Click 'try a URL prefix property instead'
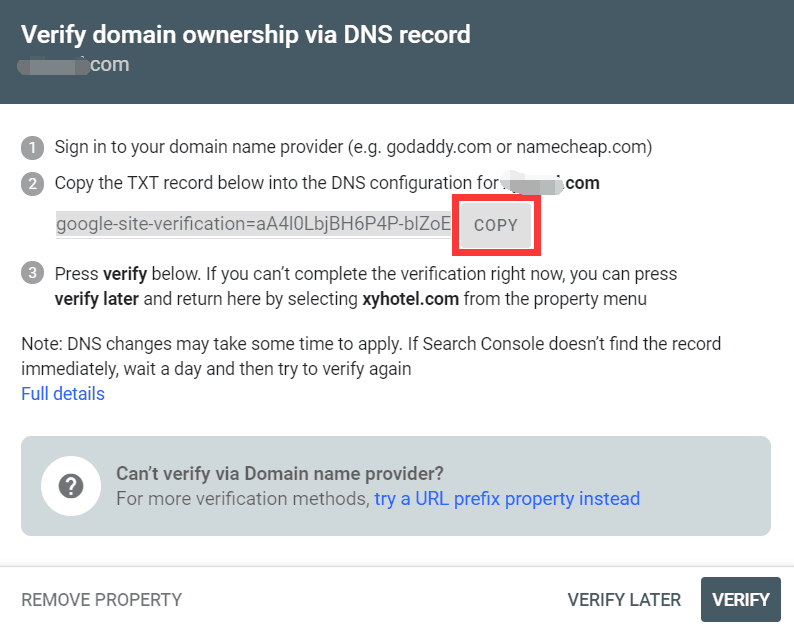This screenshot has width=794, height=628. pyautogui.click(x=507, y=498)
